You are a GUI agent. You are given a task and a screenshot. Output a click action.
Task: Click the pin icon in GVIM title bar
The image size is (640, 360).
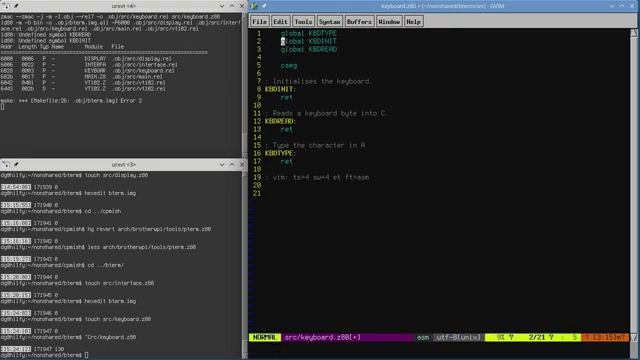(x=264, y=6)
